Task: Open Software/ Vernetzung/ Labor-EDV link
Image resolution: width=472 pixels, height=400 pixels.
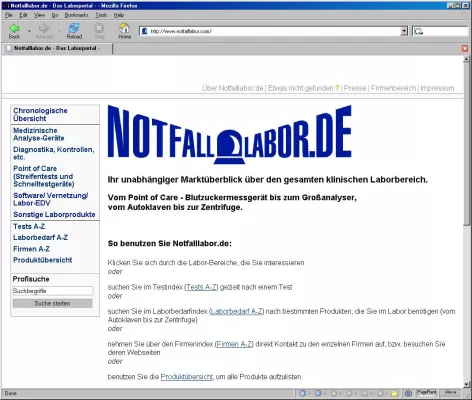Action: [51, 199]
